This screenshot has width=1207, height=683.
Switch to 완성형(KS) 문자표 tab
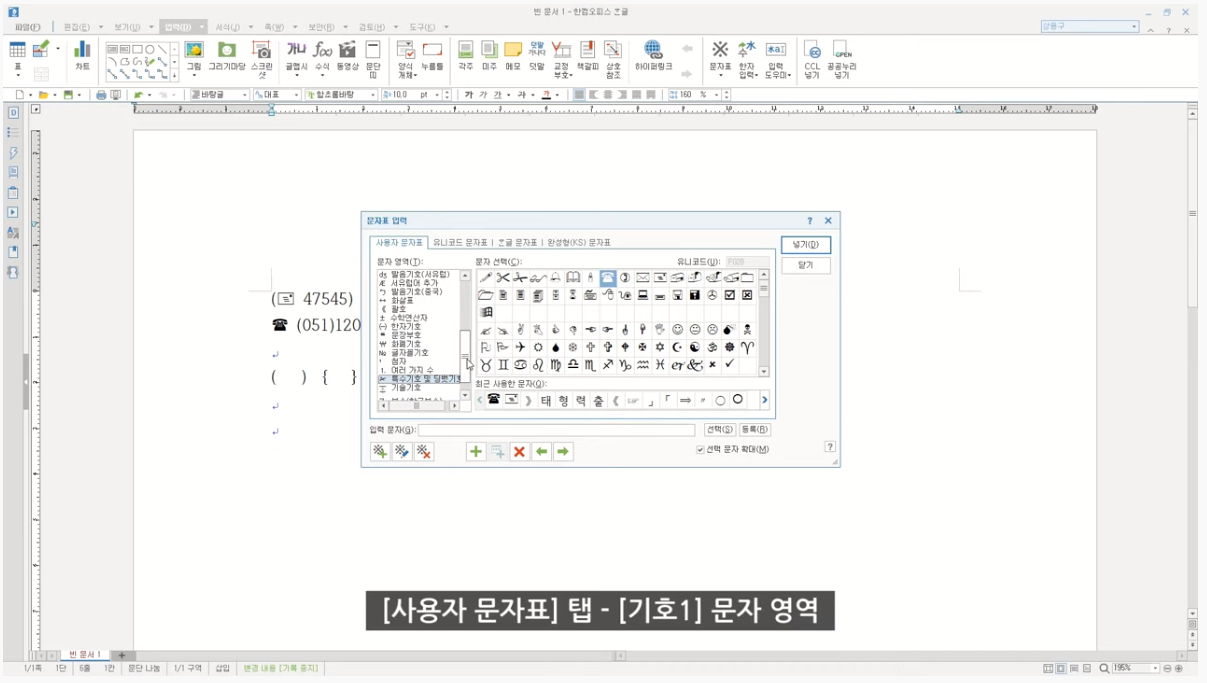[577, 243]
